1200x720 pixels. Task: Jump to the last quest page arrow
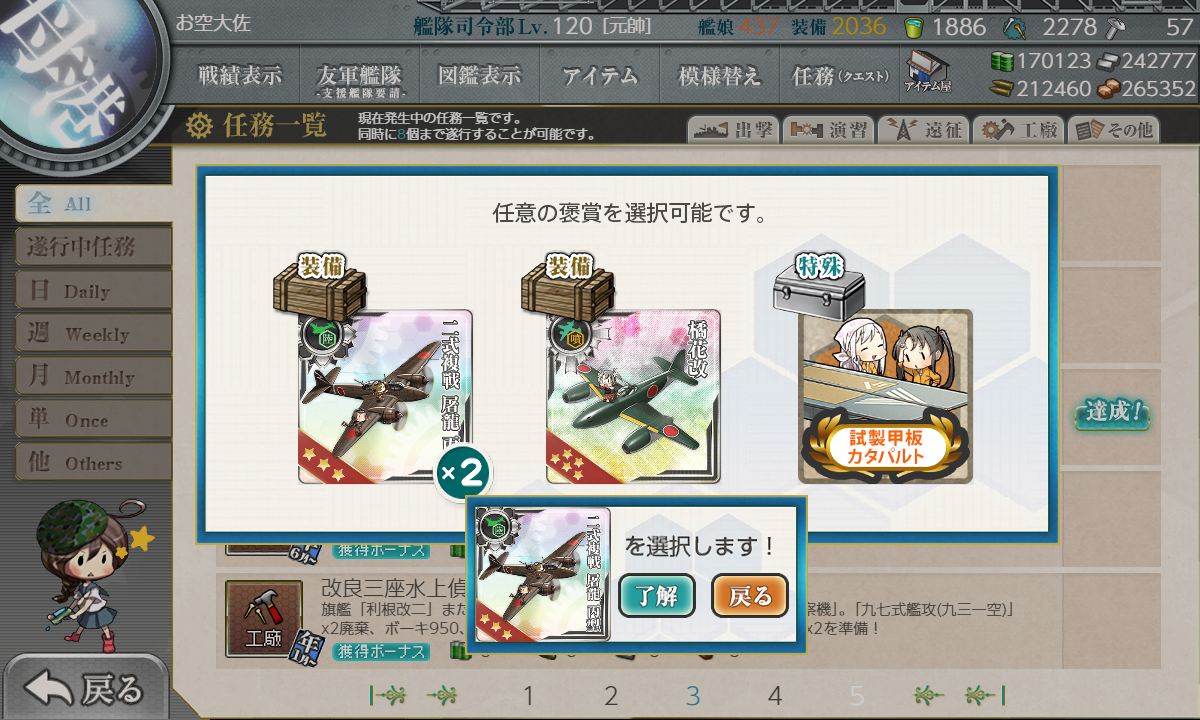click(983, 696)
